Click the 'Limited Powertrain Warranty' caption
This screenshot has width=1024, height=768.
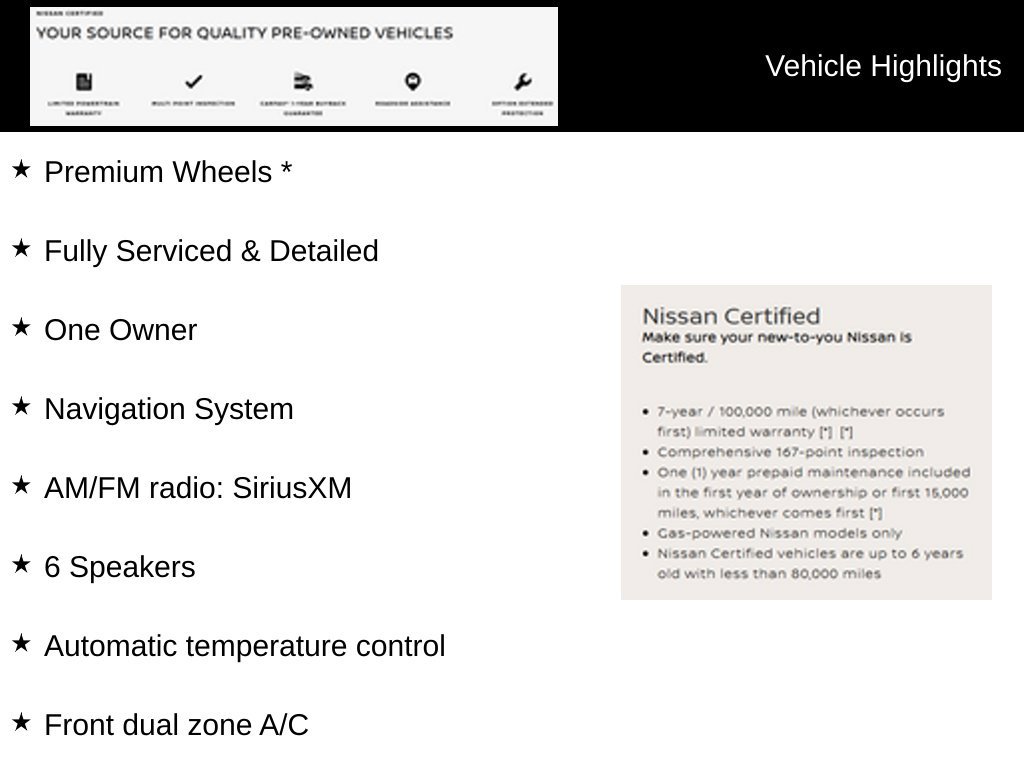[x=84, y=108]
